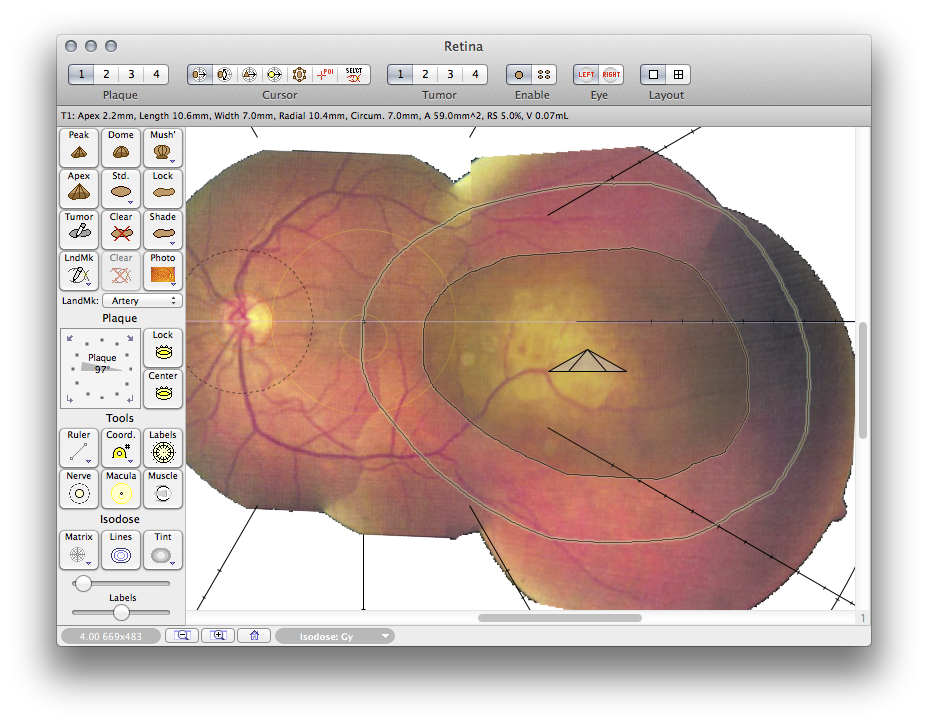Click the zoom in magnifier button
928x725 pixels.
click(x=218, y=635)
